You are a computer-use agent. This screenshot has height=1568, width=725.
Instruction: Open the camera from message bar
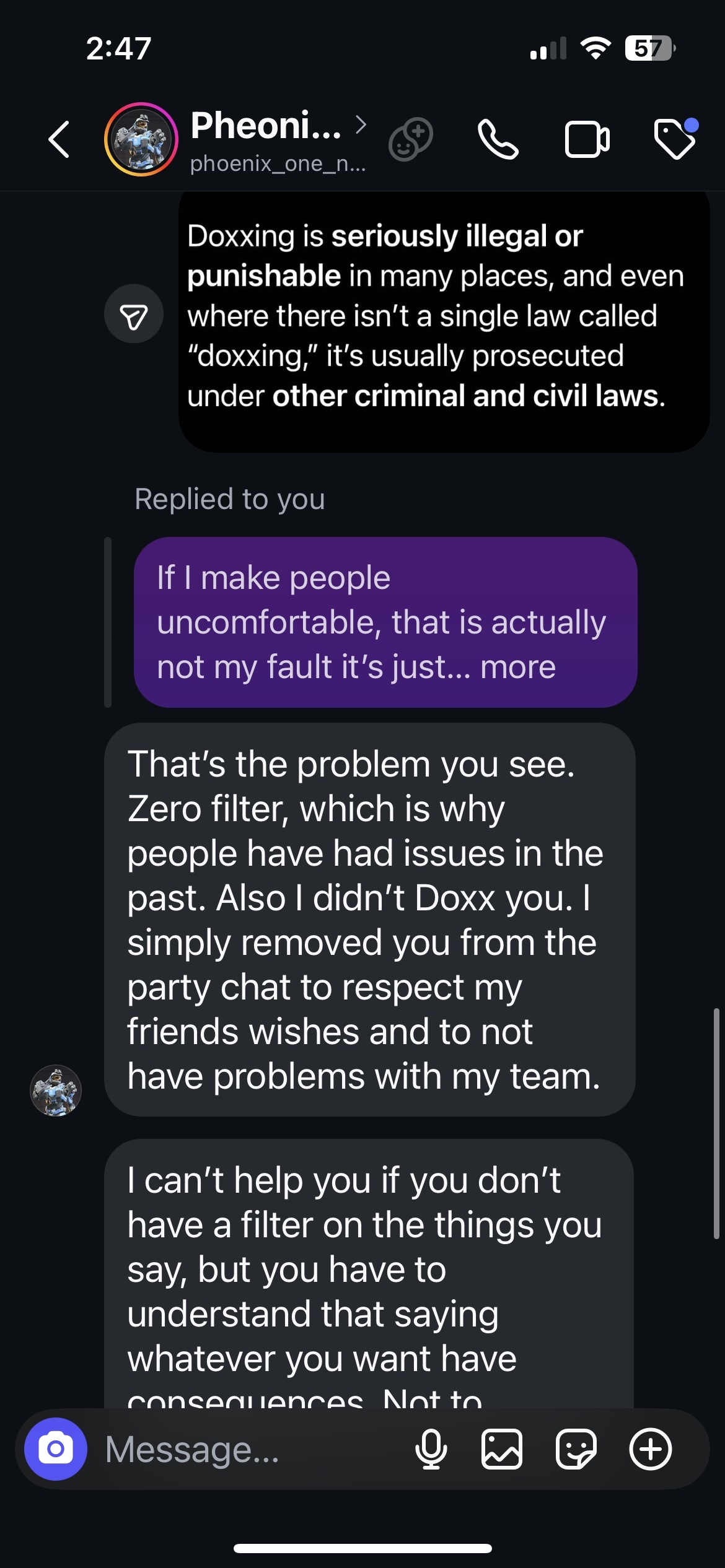[56, 1449]
